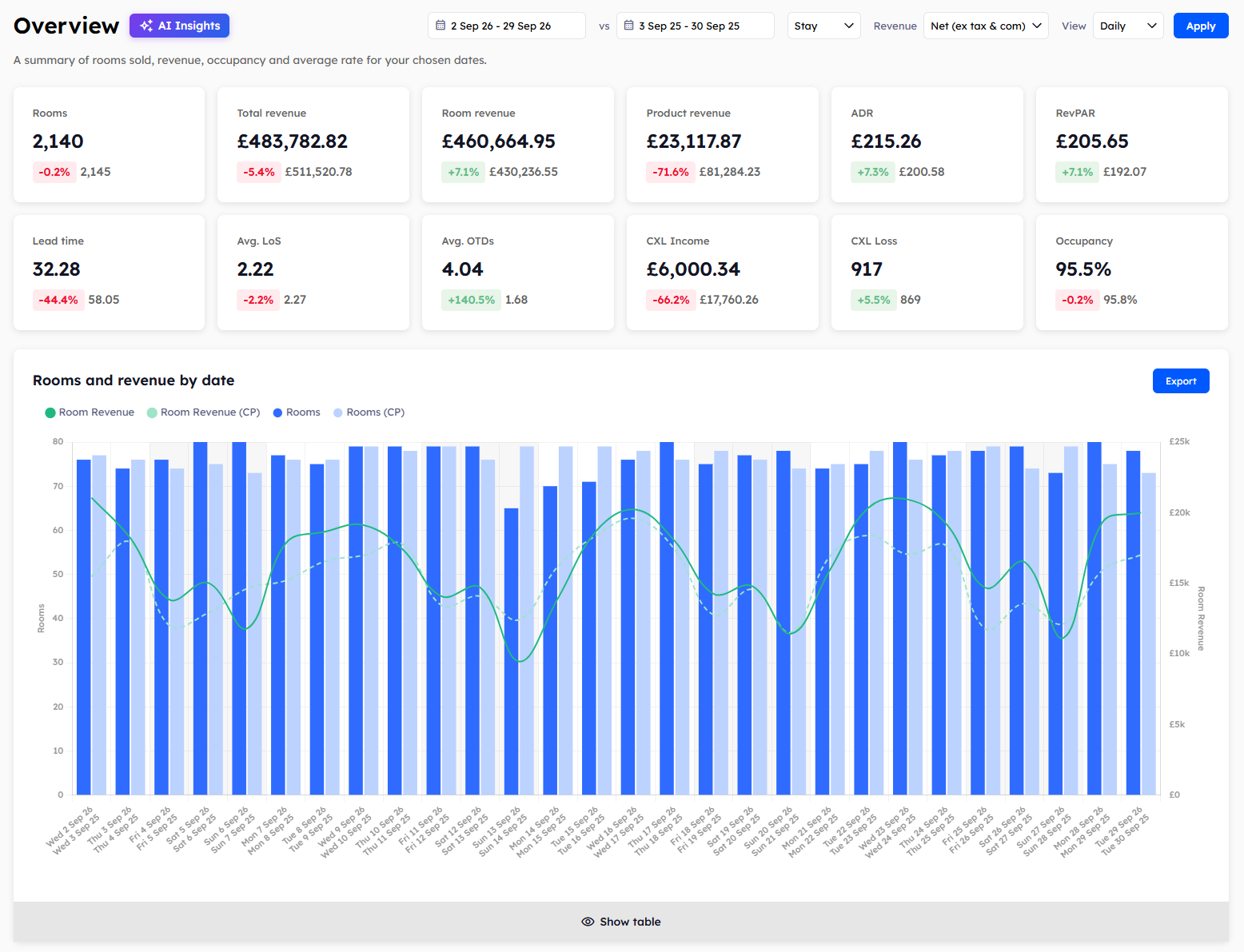This screenshot has width=1244, height=952.
Task: Click the £25k right axis label
Action: [x=1179, y=441]
